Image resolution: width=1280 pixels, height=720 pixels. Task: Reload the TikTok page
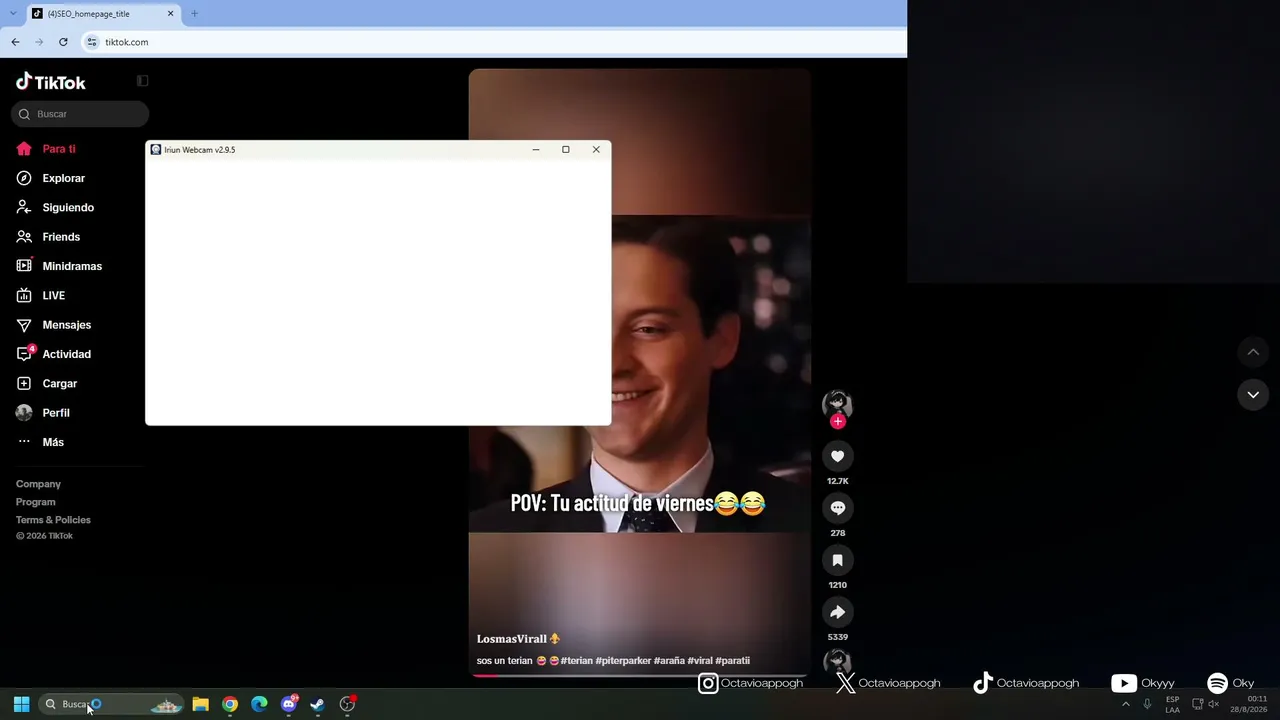[63, 42]
